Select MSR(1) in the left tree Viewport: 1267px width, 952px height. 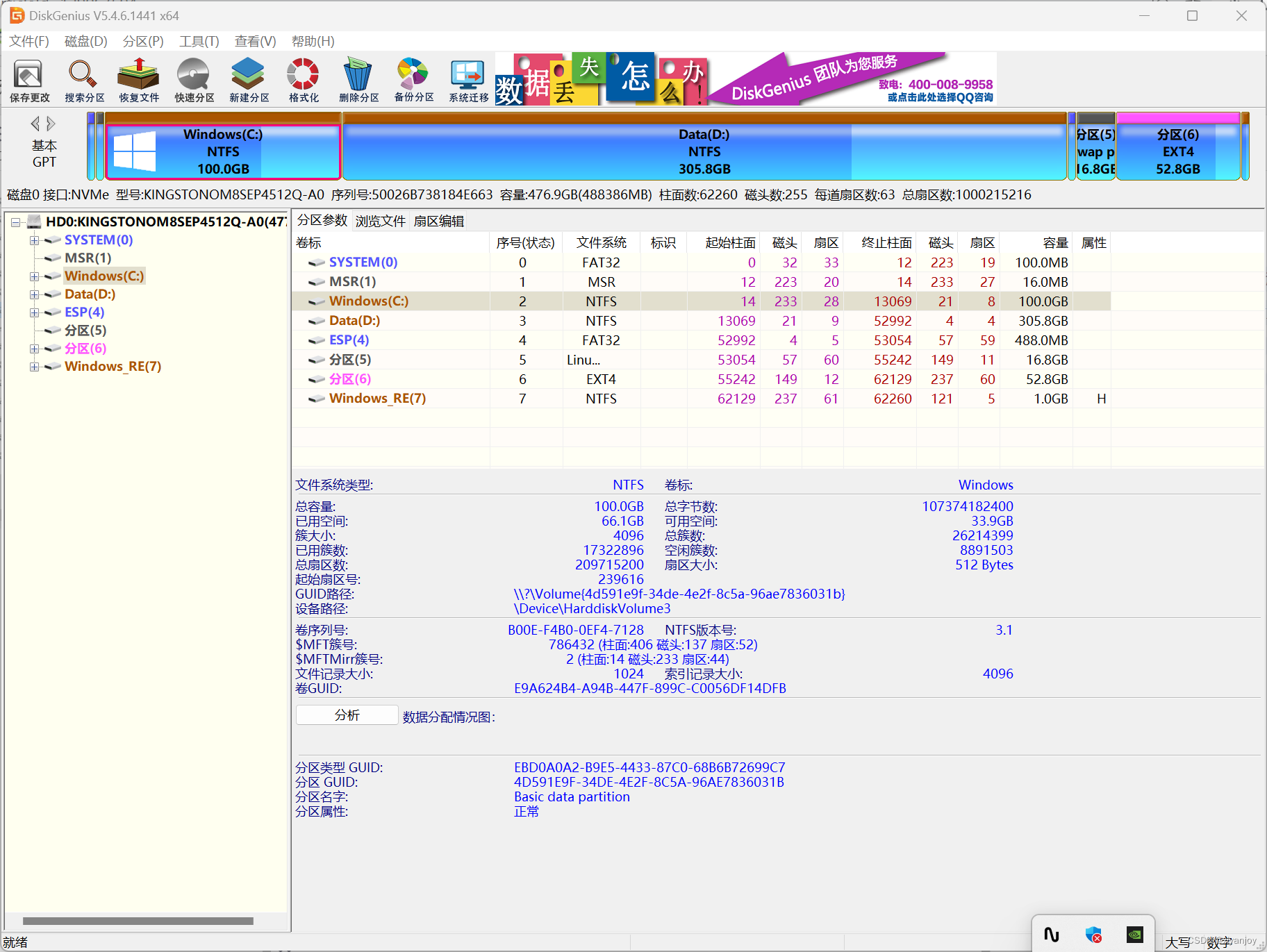(x=88, y=258)
